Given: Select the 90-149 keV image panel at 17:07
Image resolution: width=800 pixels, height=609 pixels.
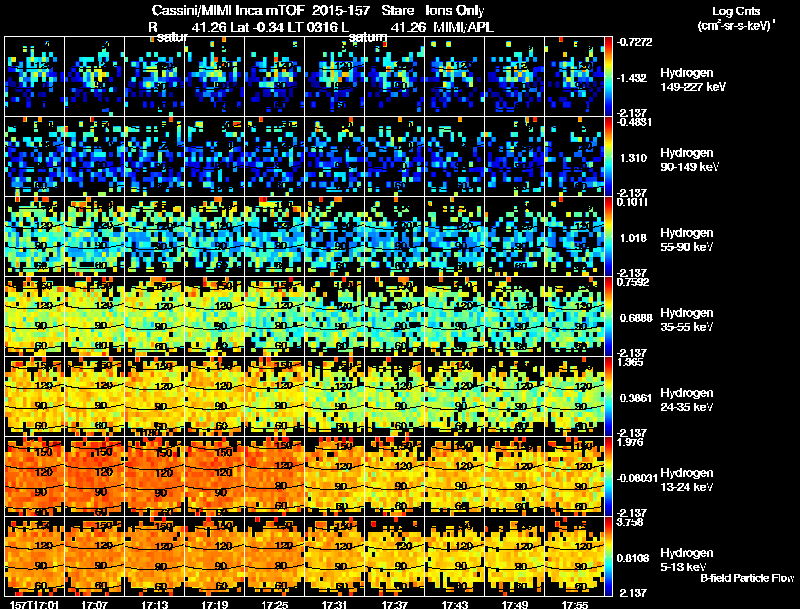Looking at the screenshot, I should pyautogui.click(x=94, y=156).
